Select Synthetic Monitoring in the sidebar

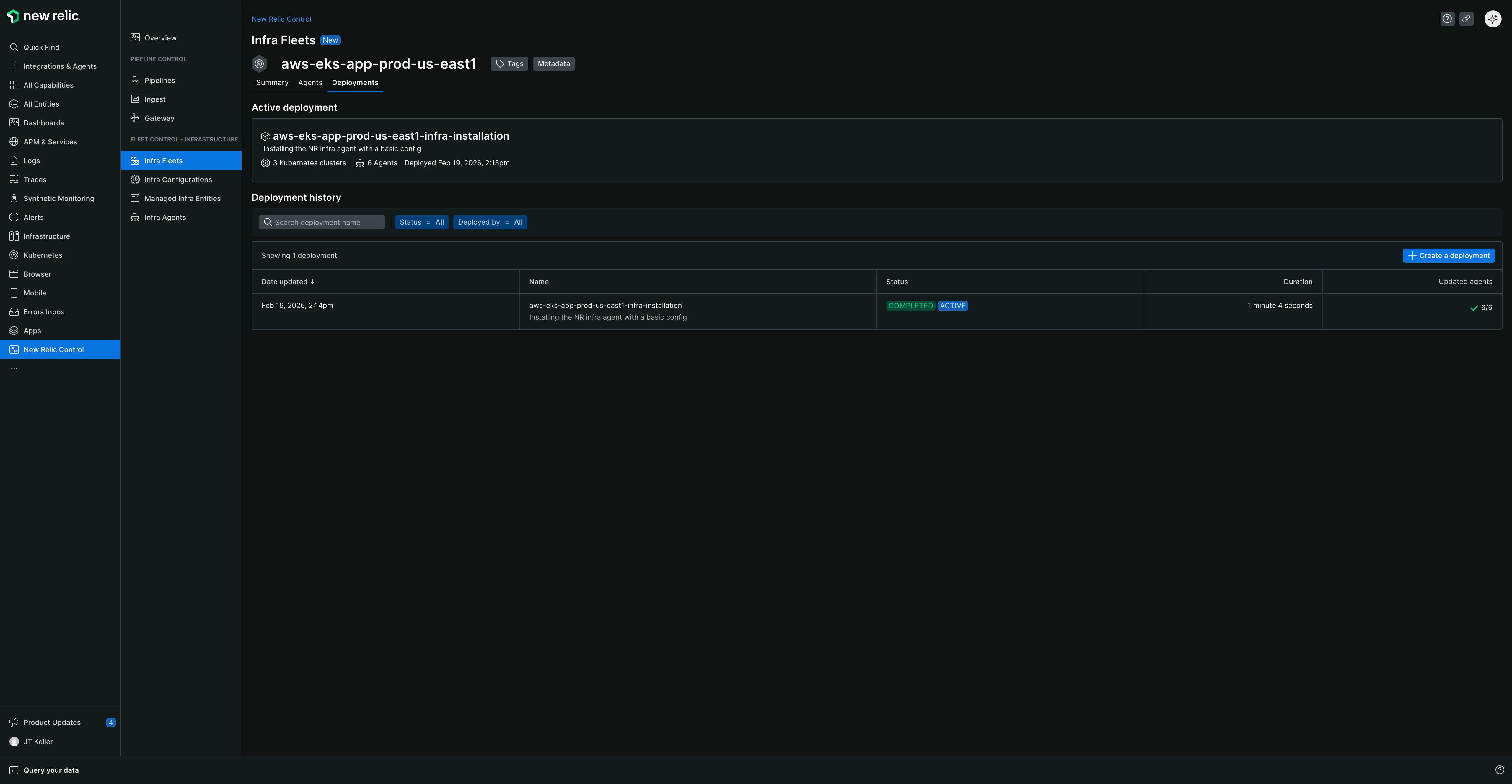58,198
